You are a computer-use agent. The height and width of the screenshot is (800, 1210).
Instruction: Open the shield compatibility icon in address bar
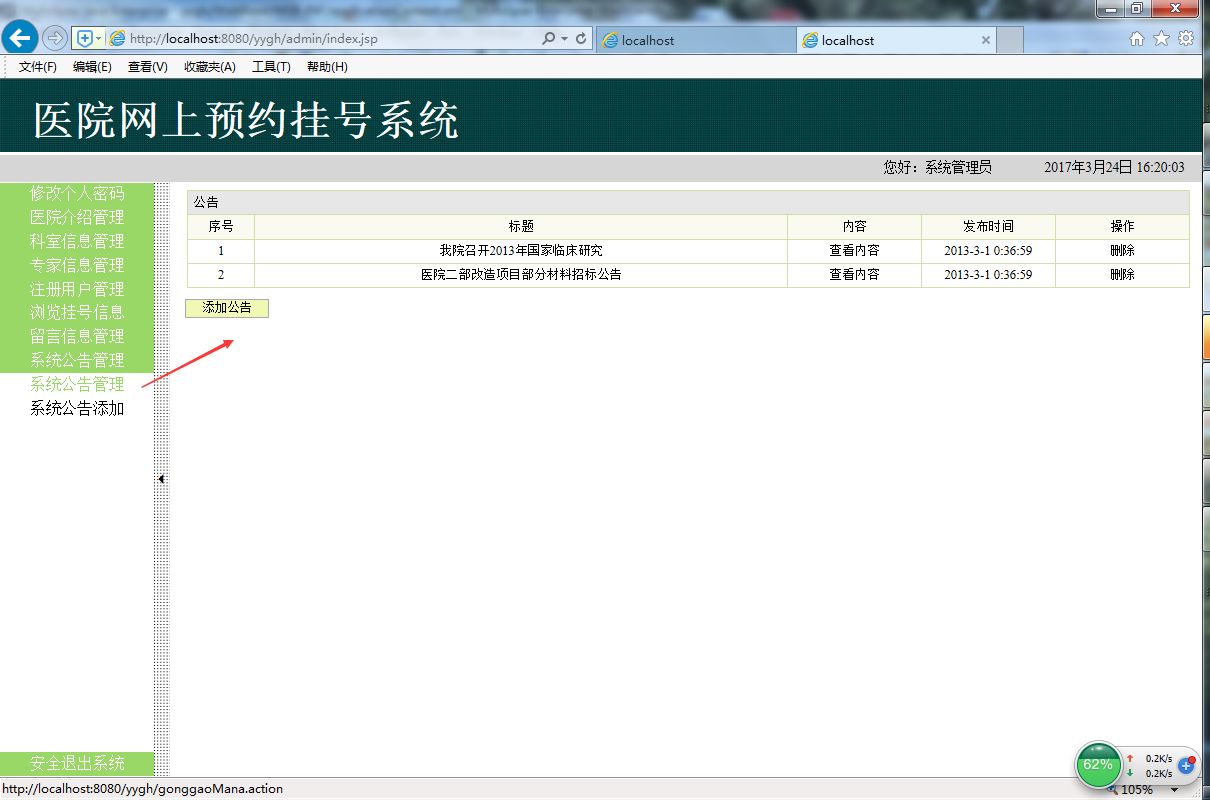[85, 38]
